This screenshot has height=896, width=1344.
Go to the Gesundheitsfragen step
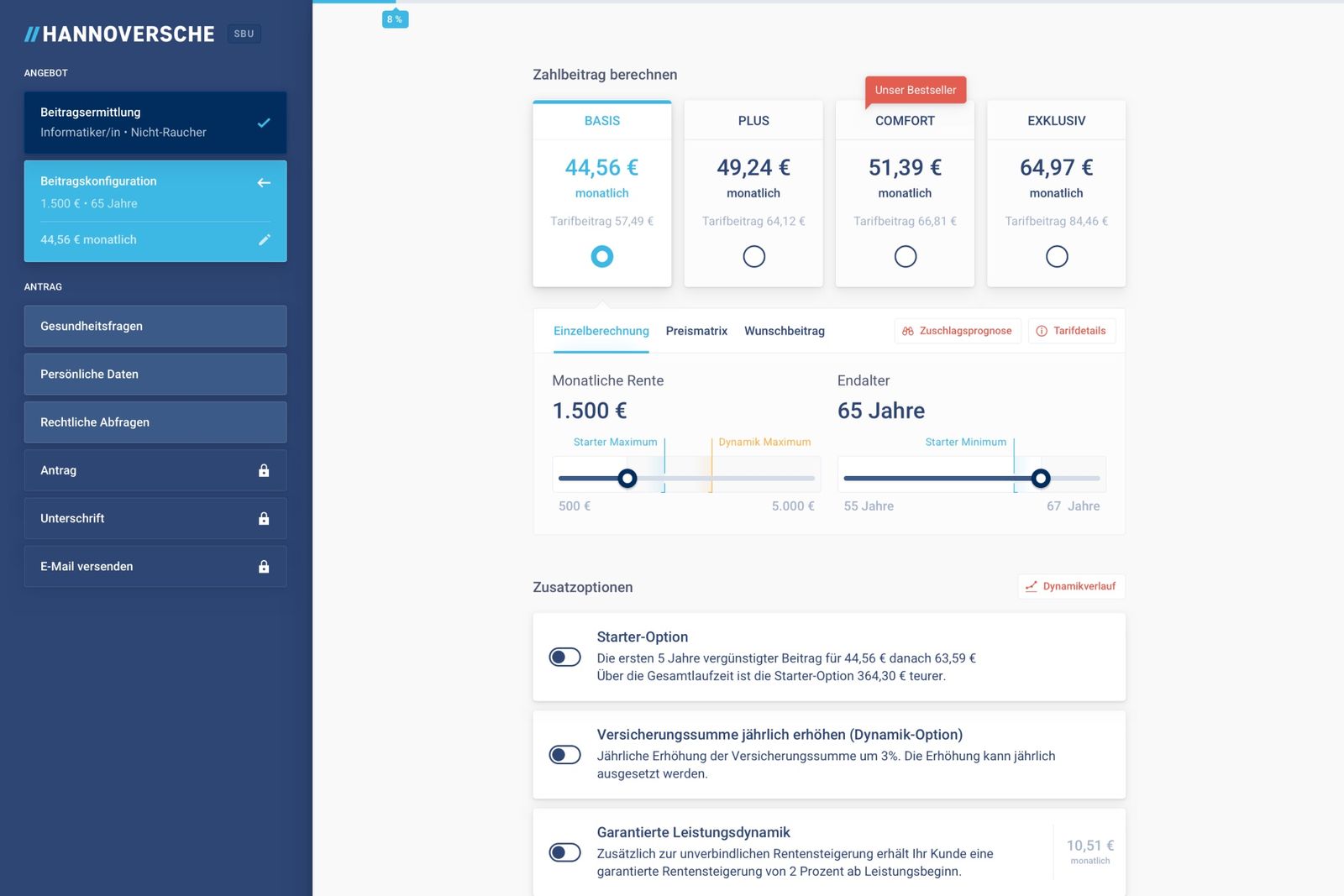pos(155,326)
